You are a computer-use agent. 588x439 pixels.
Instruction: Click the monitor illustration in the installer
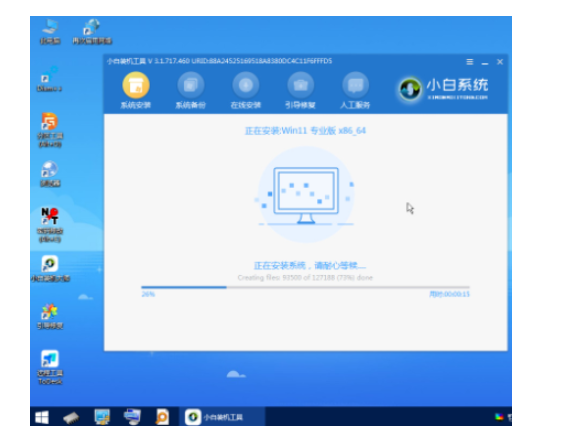pyautogui.click(x=306, y=195)
